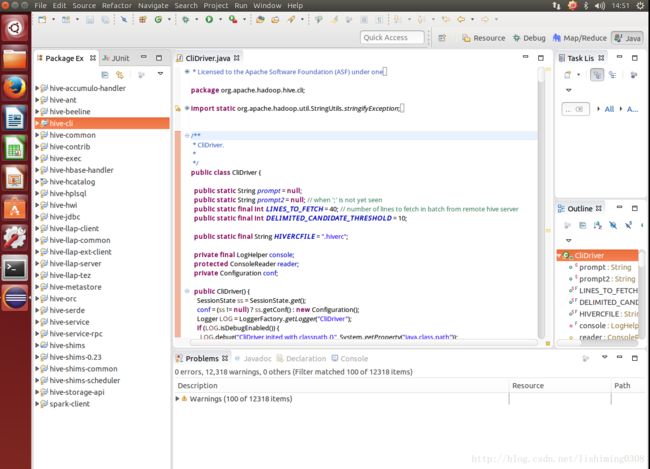This screenshot has width=650, height=469.
Task: Expand the hive-common project
Action: (x=37, y=135)
